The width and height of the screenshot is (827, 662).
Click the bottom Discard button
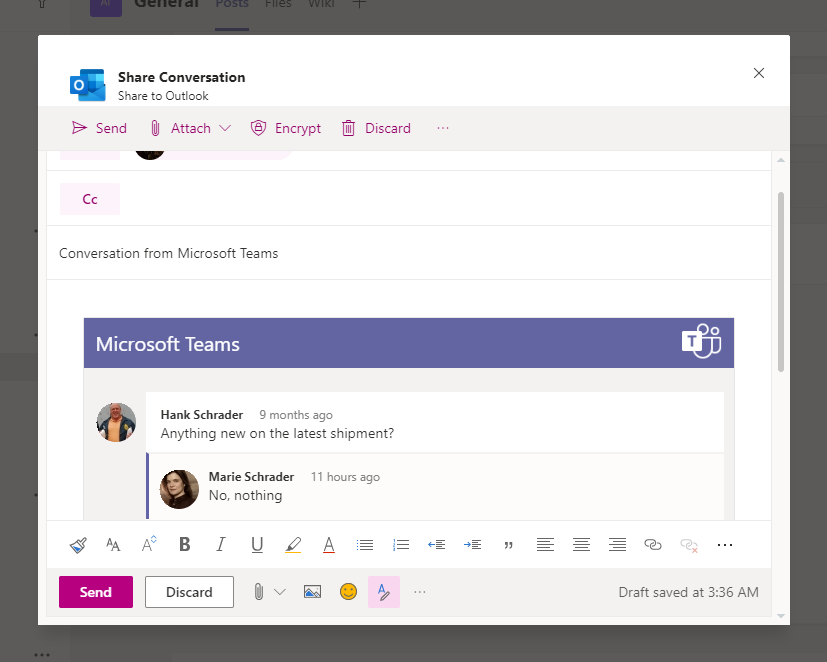[x=189, y=592]
